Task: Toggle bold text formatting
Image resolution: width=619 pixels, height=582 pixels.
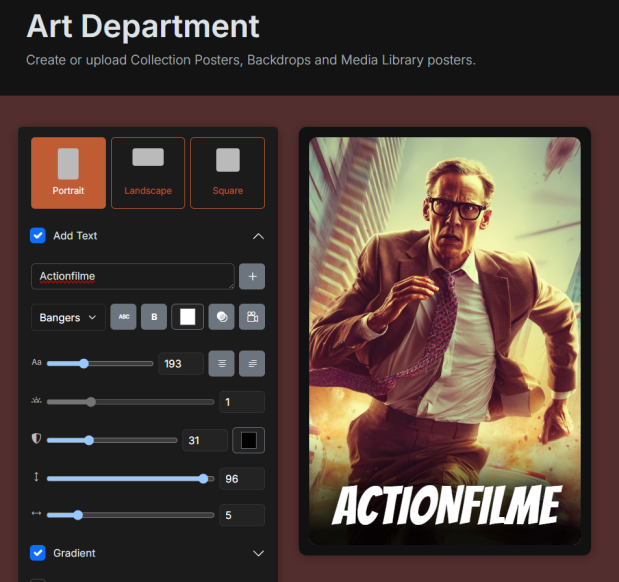Action: (x=154, y=317)
